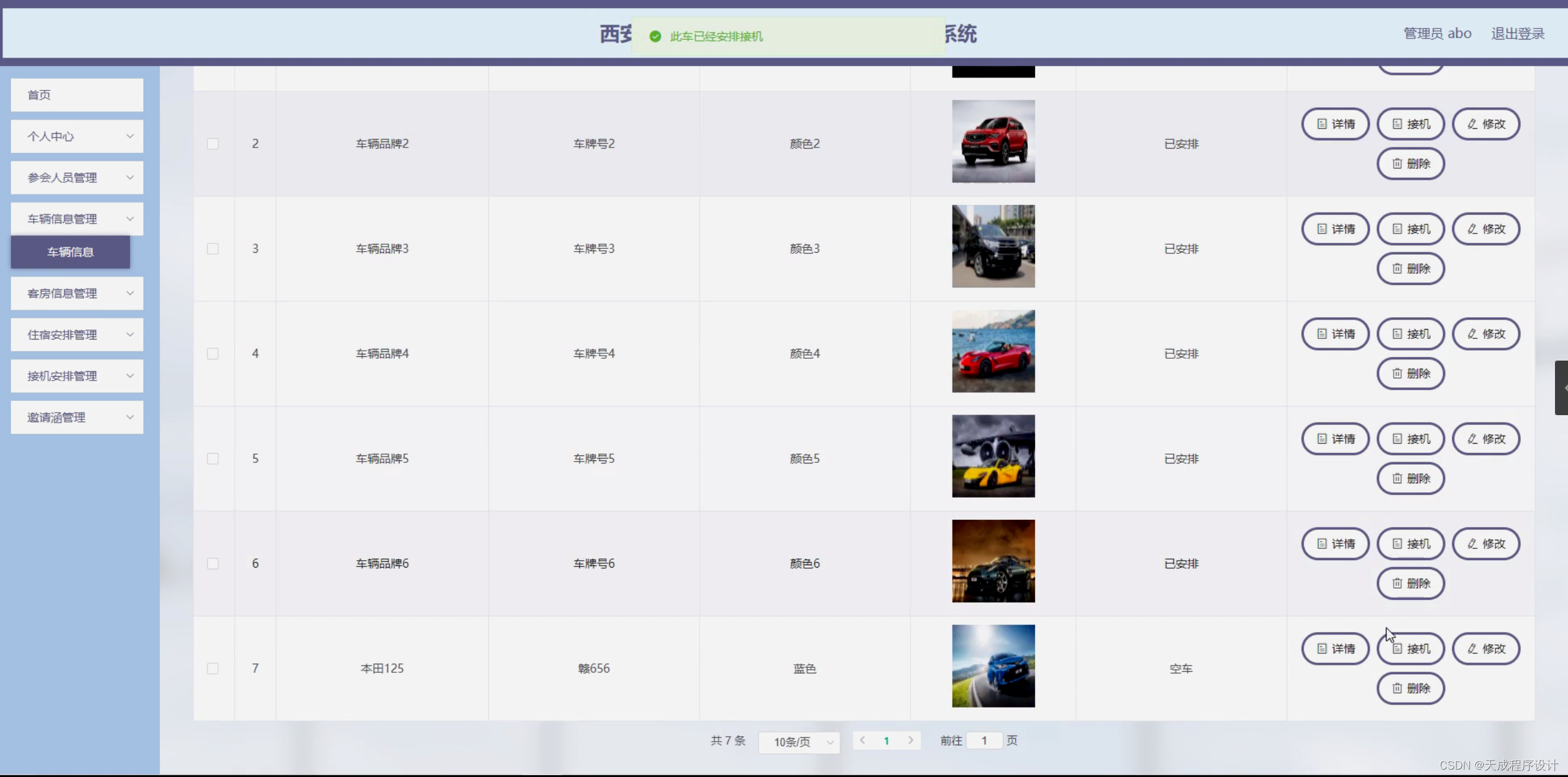Open 详情 for row 4 vehicle

pyautogui.click(x=1335, y=334)
